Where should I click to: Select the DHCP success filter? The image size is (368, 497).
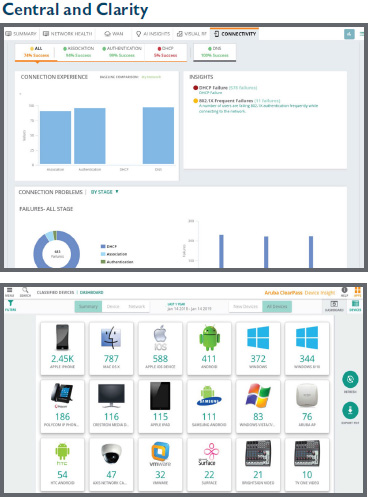pos(166,52)
